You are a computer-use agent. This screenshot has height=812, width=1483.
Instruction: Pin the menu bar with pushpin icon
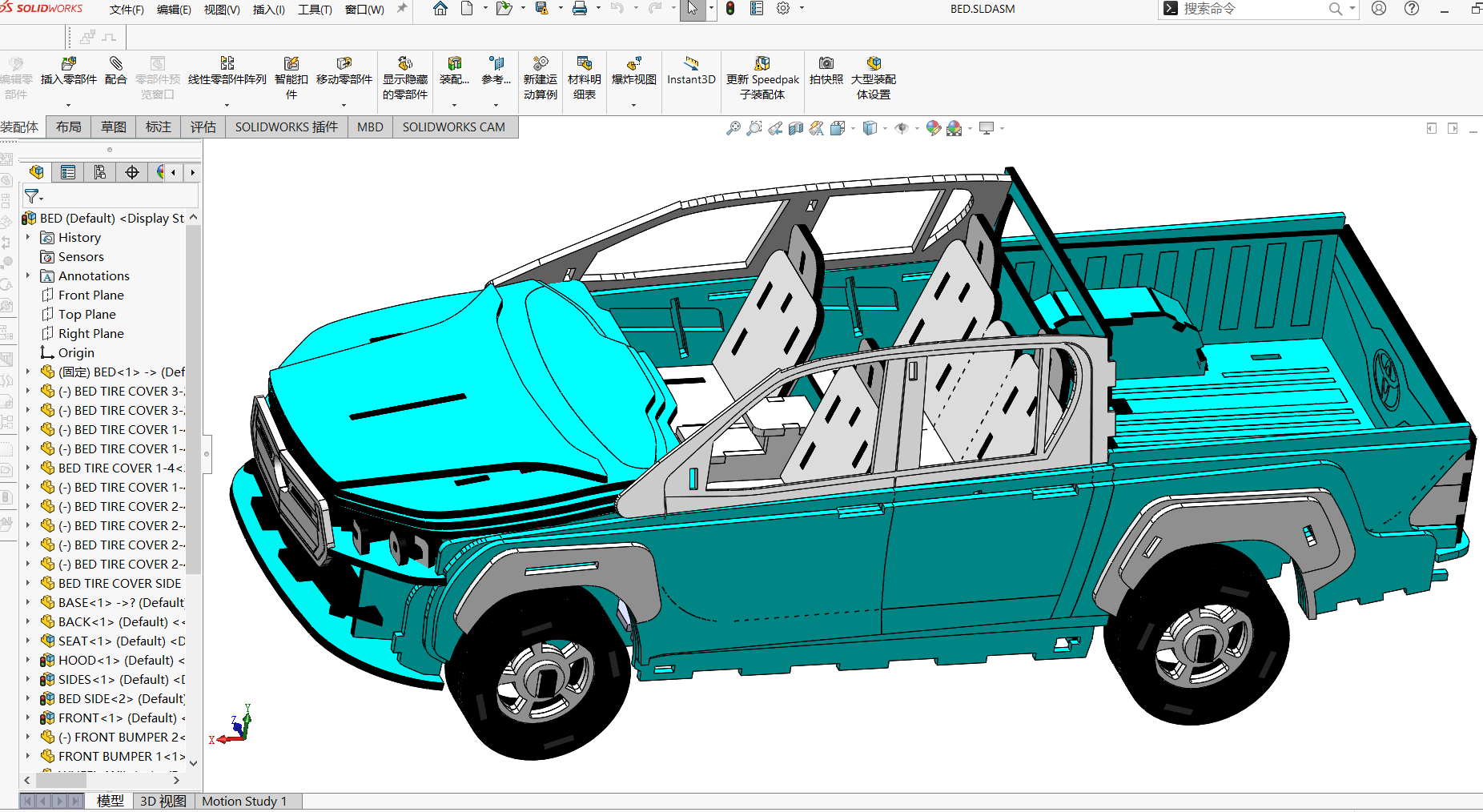coord(402,9)
